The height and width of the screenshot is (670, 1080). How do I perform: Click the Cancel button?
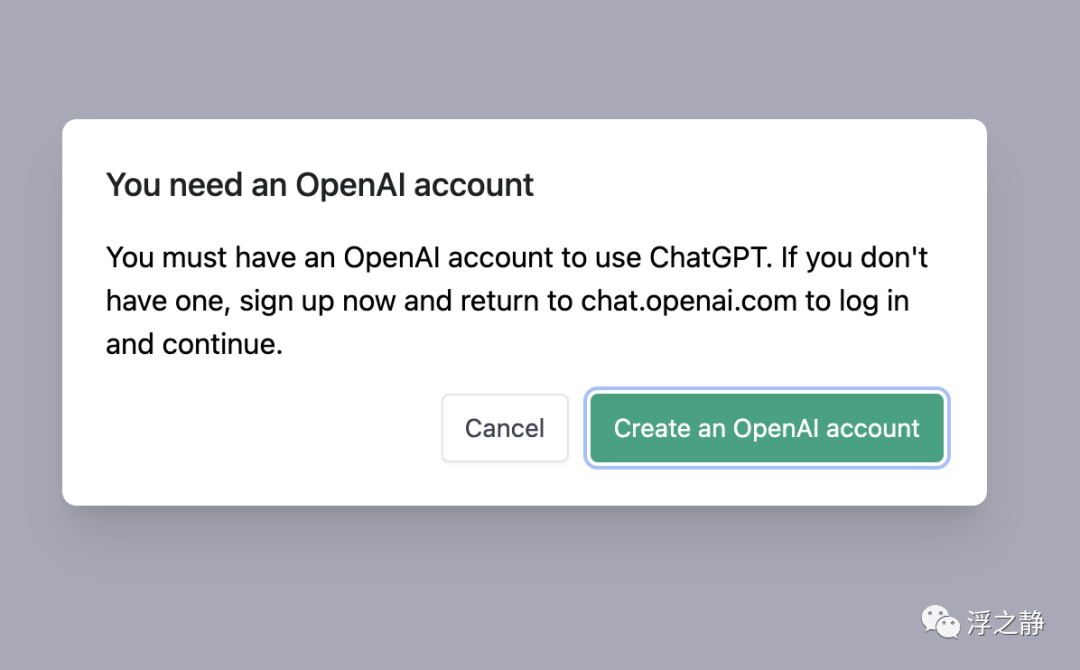[x=505, y=428]
